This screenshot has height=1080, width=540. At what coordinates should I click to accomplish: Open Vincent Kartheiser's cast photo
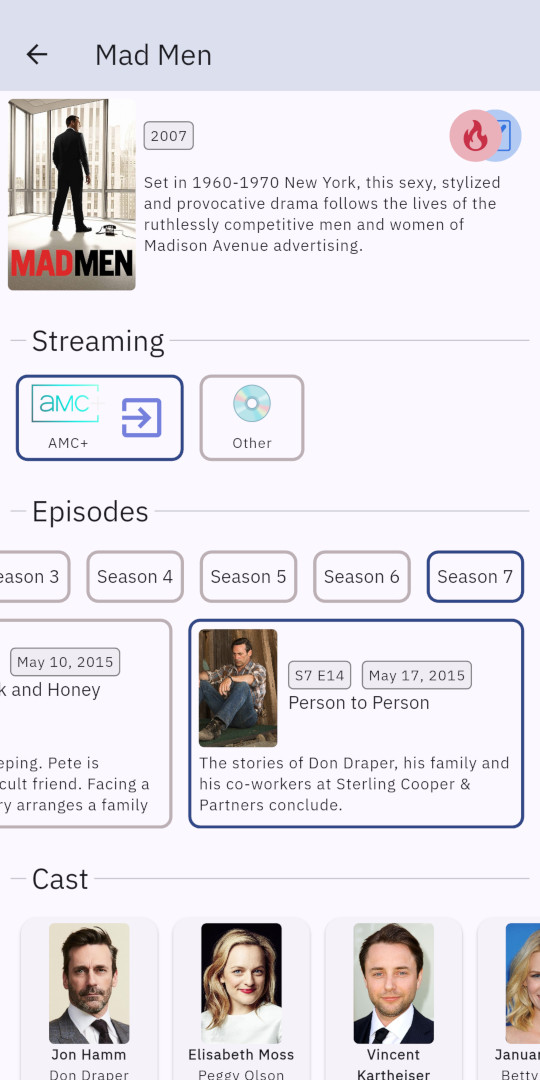click(393, 984)
